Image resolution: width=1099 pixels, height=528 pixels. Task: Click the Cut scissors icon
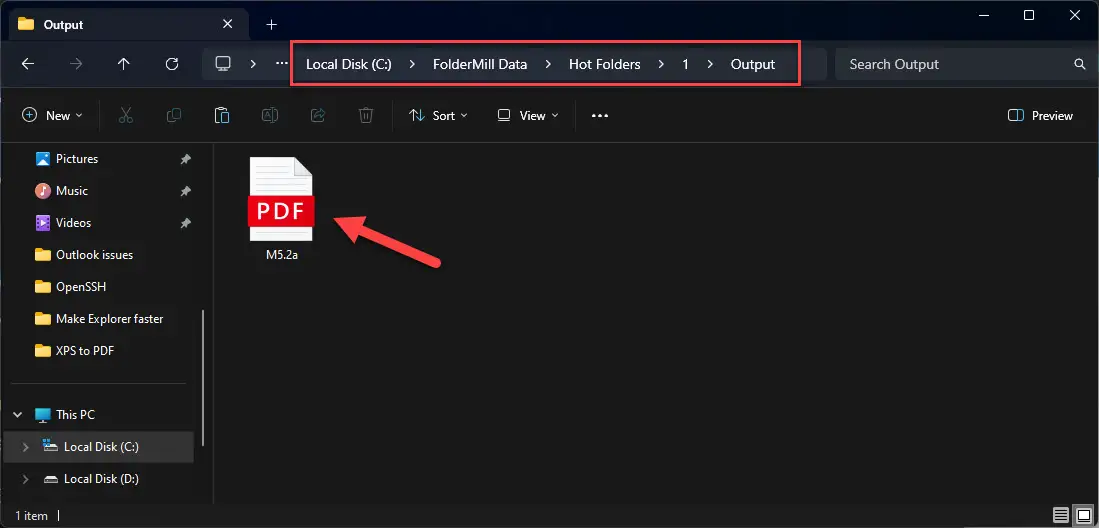point(126,116)
